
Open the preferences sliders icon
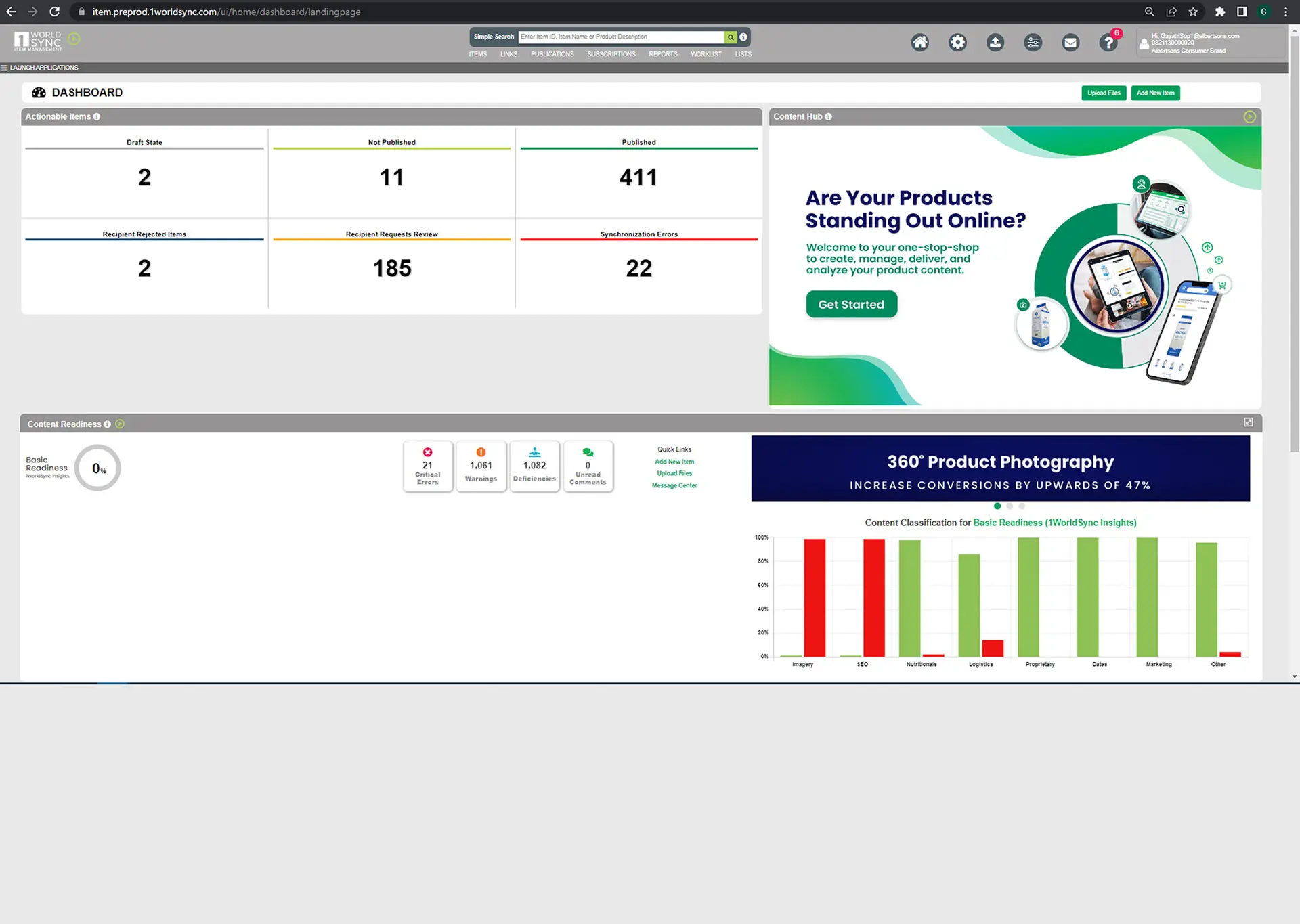1033,42
